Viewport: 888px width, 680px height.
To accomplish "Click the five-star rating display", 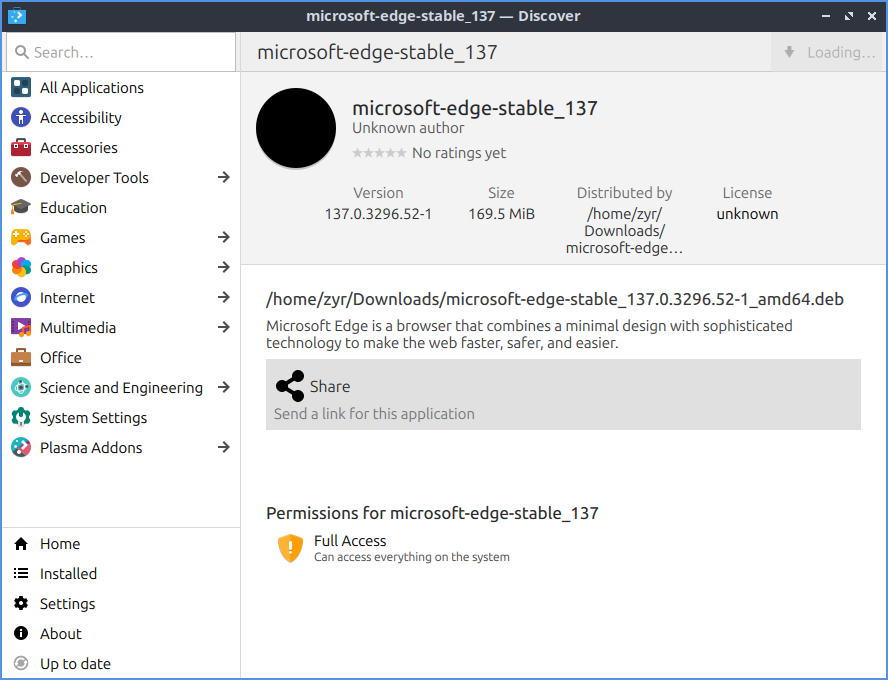I will pyautogui.click(x=379, y=153).
